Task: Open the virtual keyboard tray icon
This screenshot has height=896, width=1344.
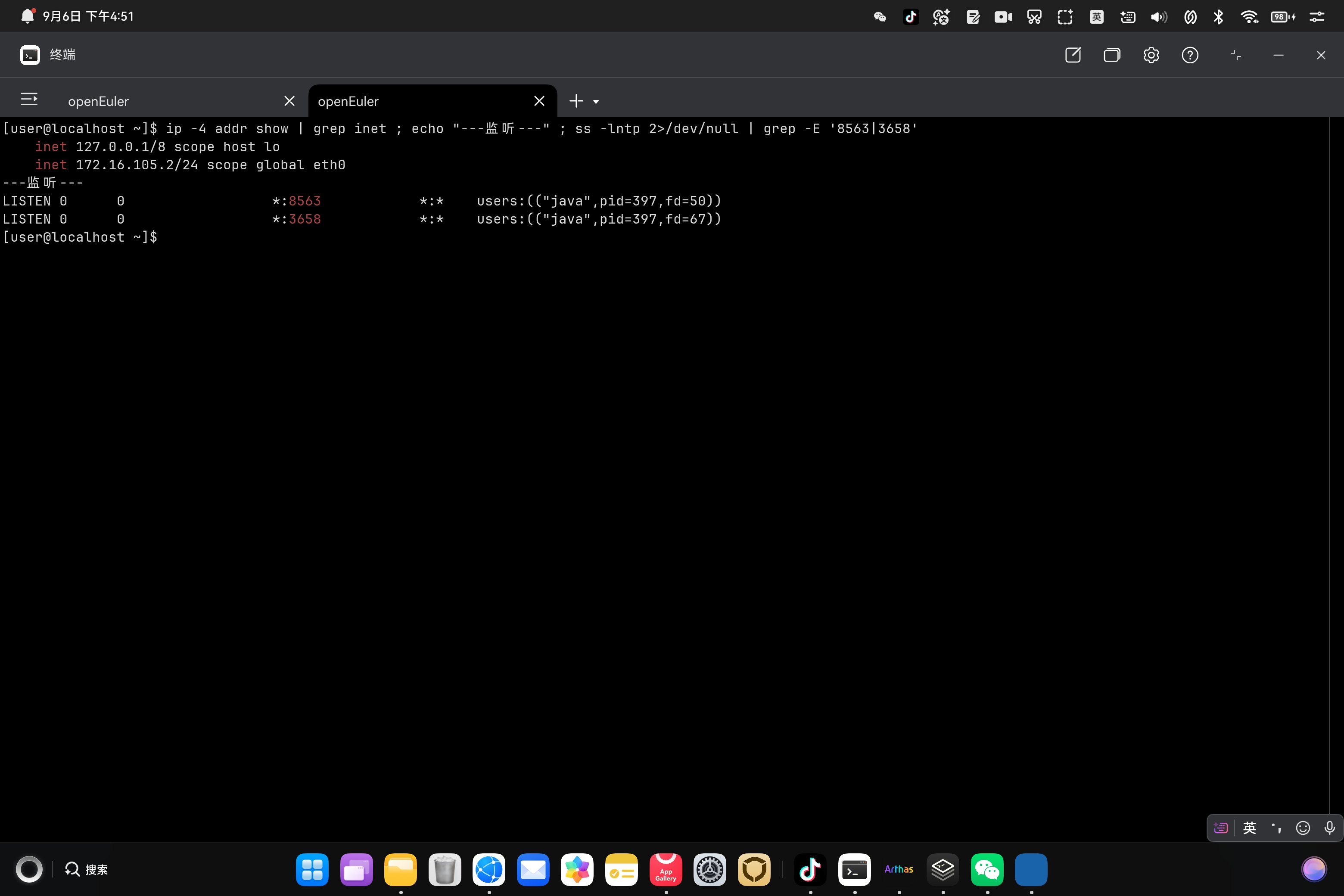Action: 1127,16
